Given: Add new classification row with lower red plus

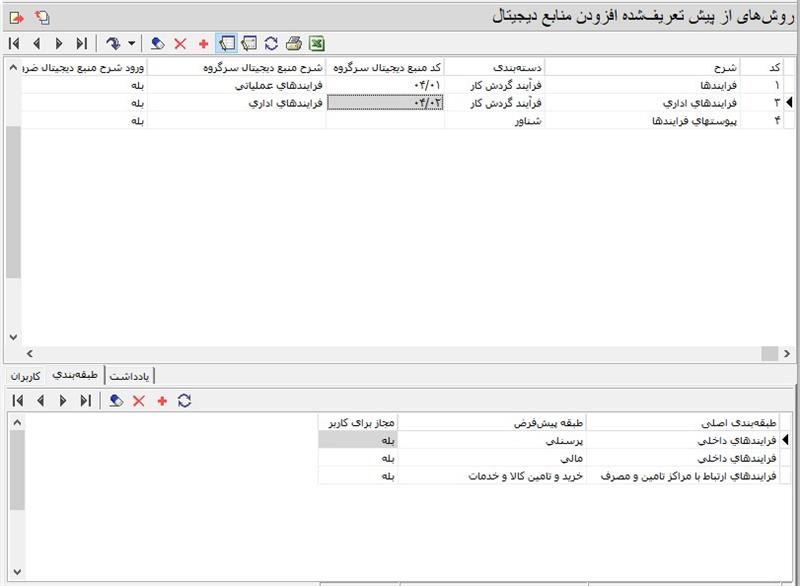Looking at the screenshot, I should 162,400.
